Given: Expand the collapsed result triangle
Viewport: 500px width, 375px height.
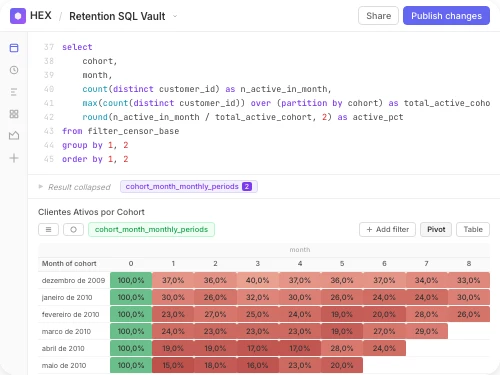Looking at the screenshot, I should (41, 186).
